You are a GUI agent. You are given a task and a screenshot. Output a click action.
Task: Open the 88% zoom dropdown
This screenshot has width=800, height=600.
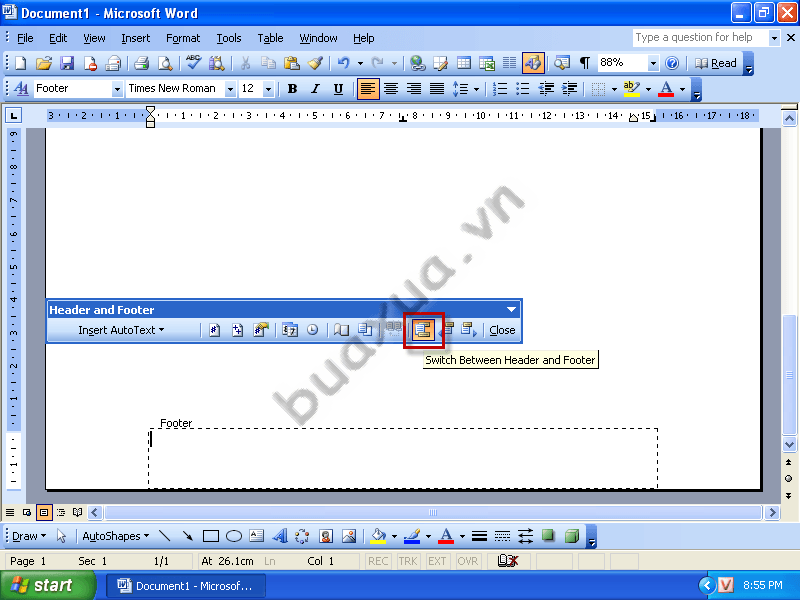coord(653,63)
